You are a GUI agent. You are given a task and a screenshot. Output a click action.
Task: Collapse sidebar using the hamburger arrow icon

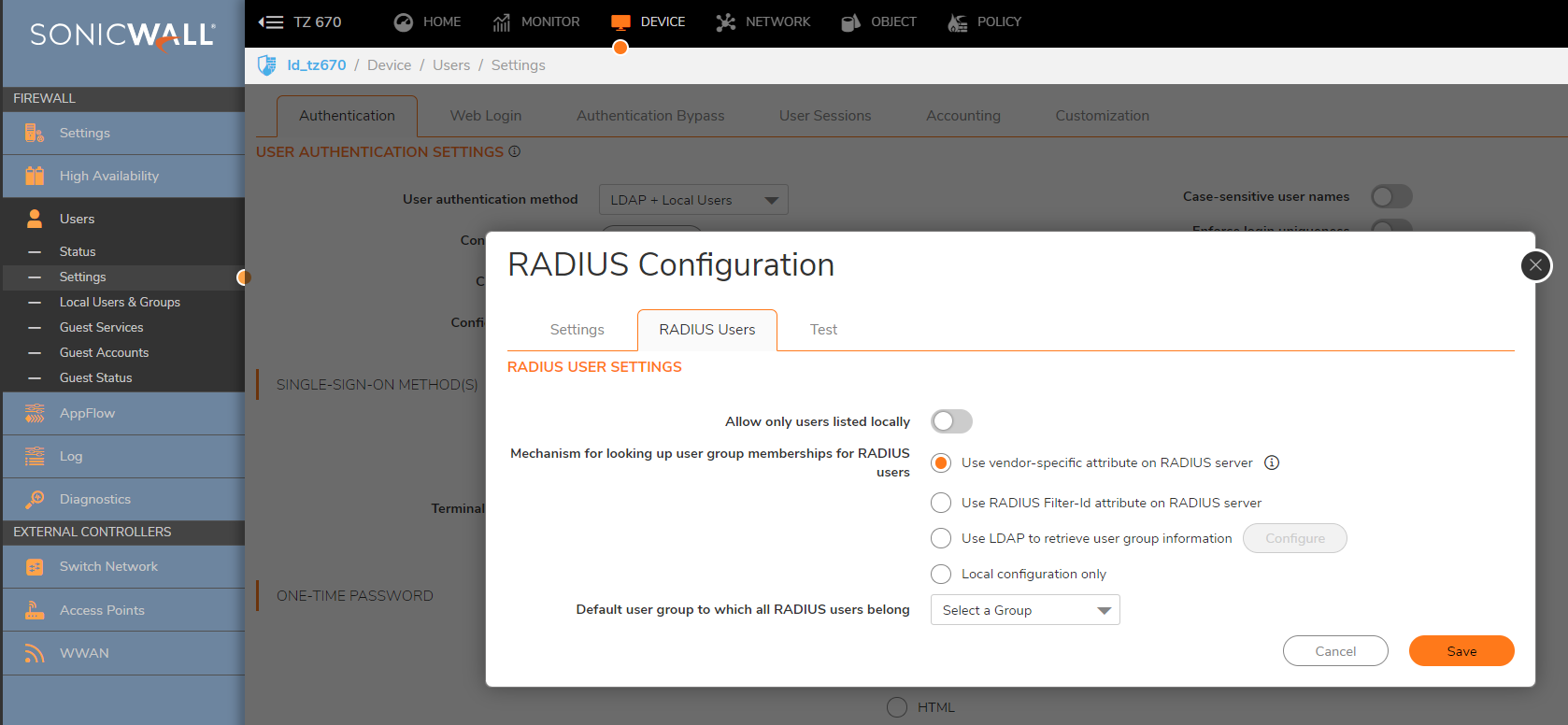[x=271, y=21]
